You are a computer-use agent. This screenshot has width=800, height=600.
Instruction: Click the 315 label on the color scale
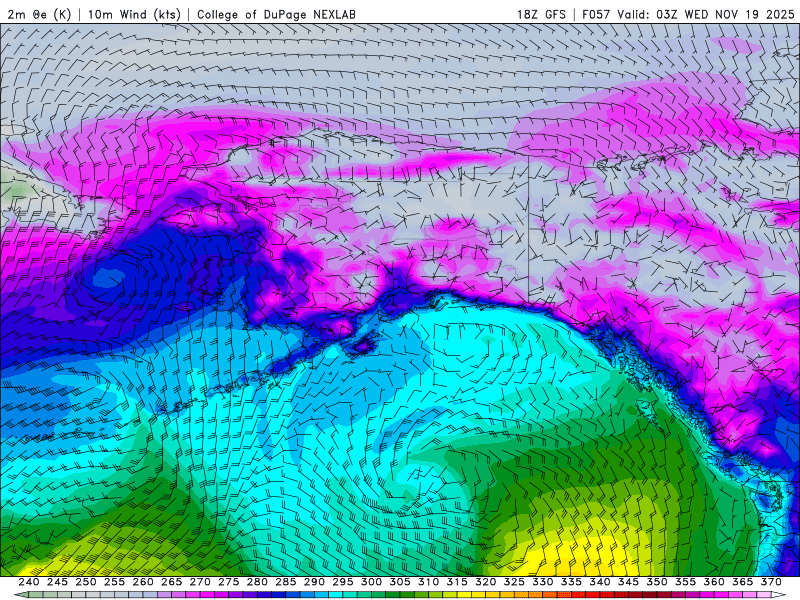[457, 582]
